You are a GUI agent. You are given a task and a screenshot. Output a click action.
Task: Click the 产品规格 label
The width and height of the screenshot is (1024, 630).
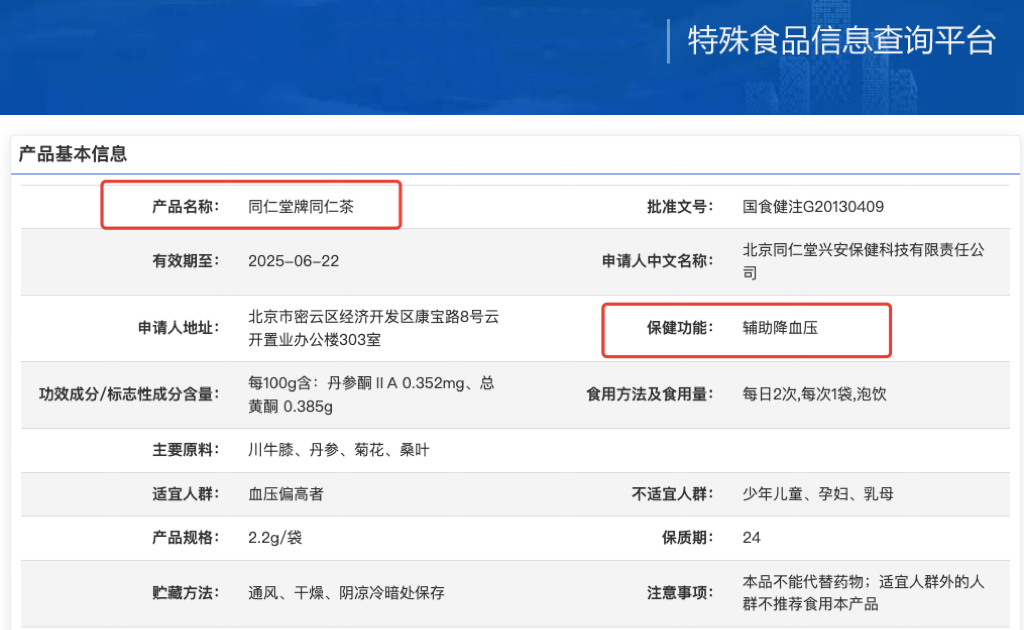pos(185,538)
